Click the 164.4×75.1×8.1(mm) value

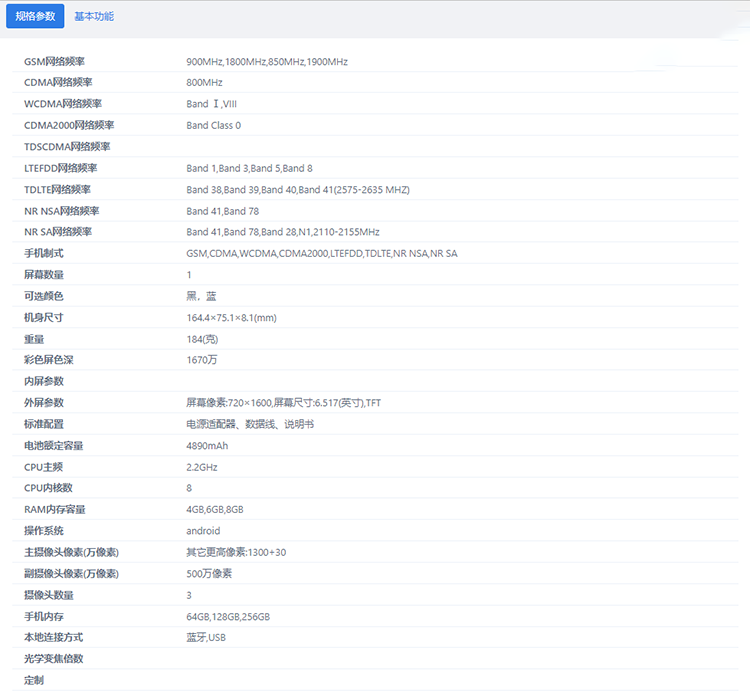232,318
